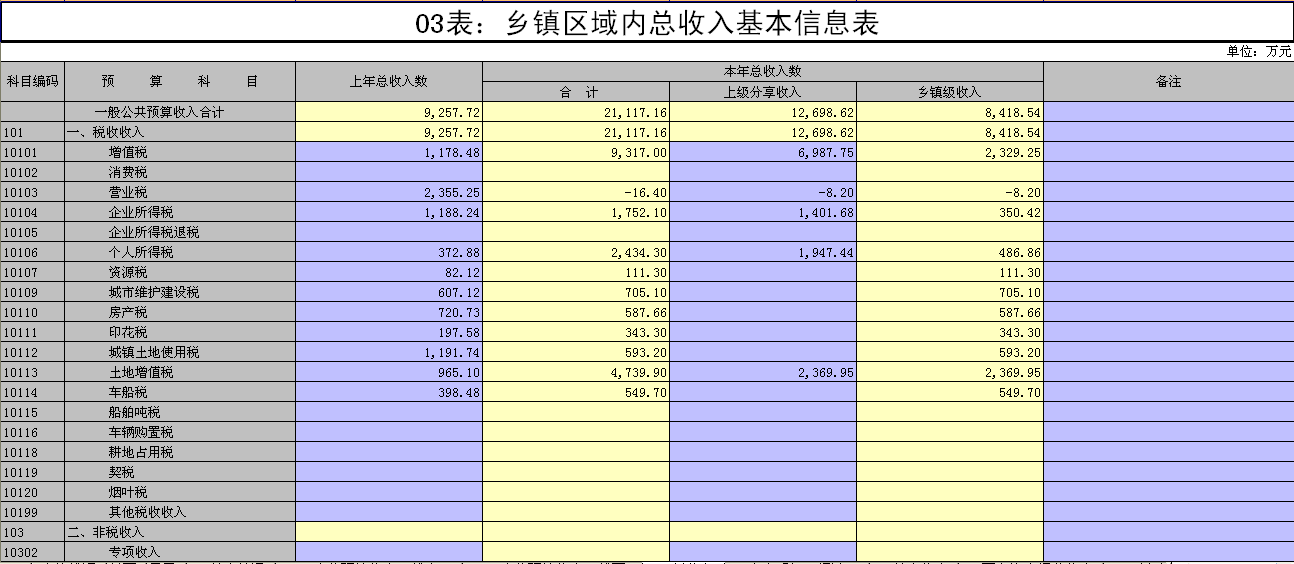This screenshot has width=1294, height=564.
Task: Click the 印花税 cell
Action: coord(180,332)
